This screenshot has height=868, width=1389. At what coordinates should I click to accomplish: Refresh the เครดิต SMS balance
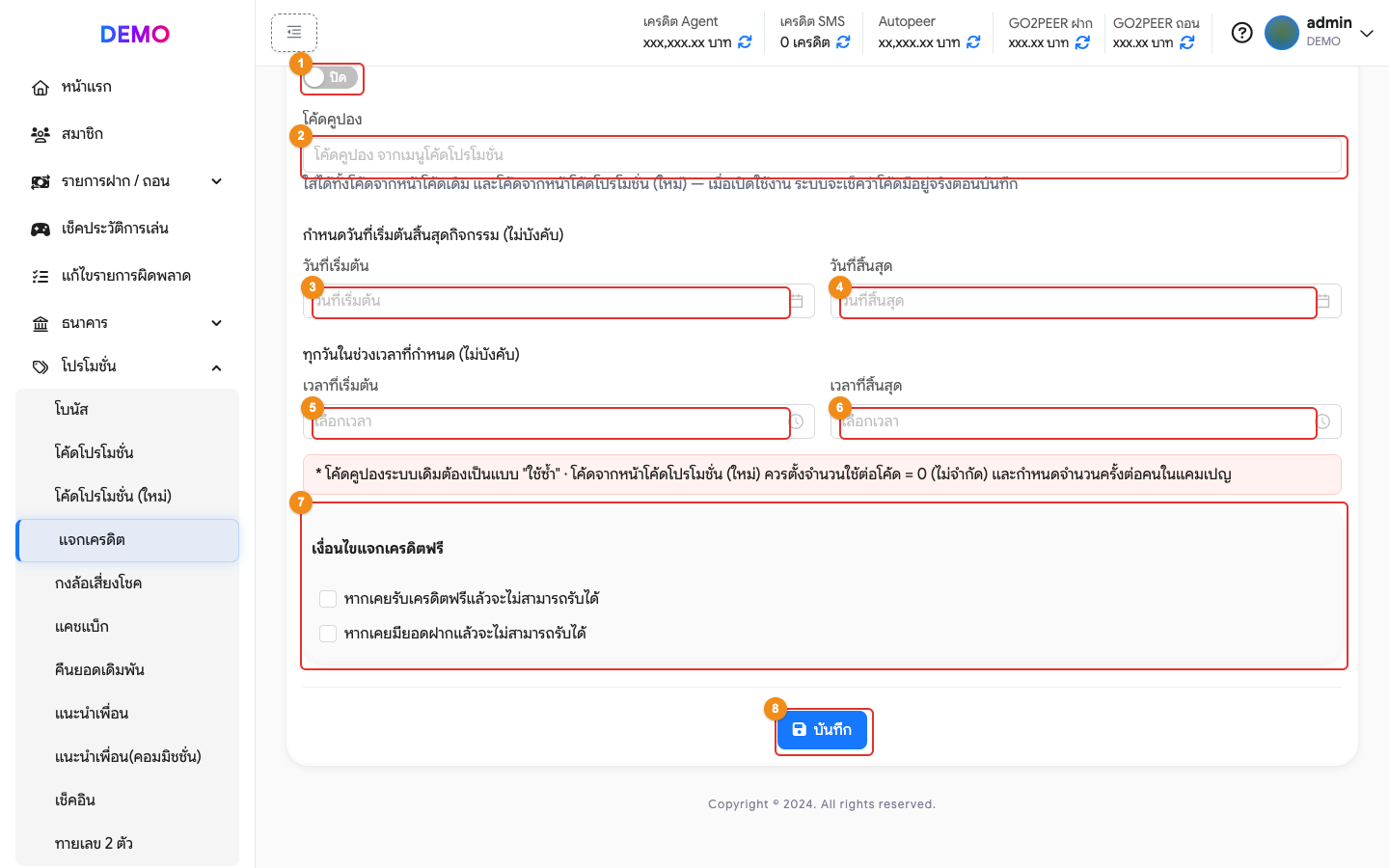(x=843, y=42)
